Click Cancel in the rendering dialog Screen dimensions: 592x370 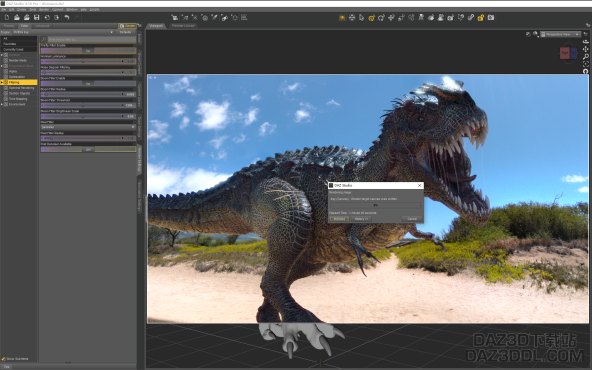(x=412, y=219)
